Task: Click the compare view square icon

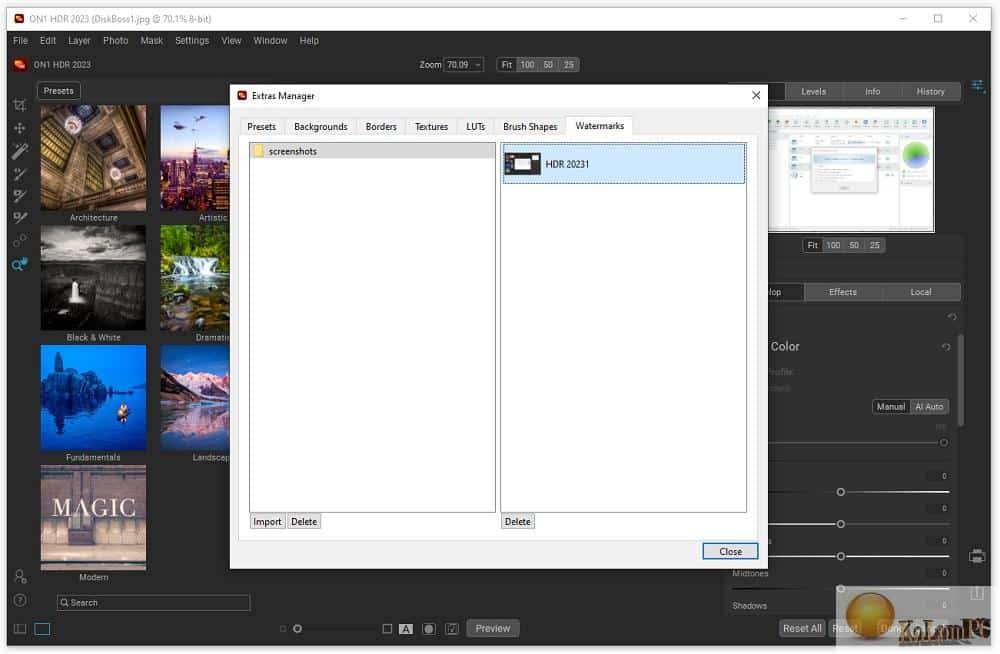Action: (387, 629)
